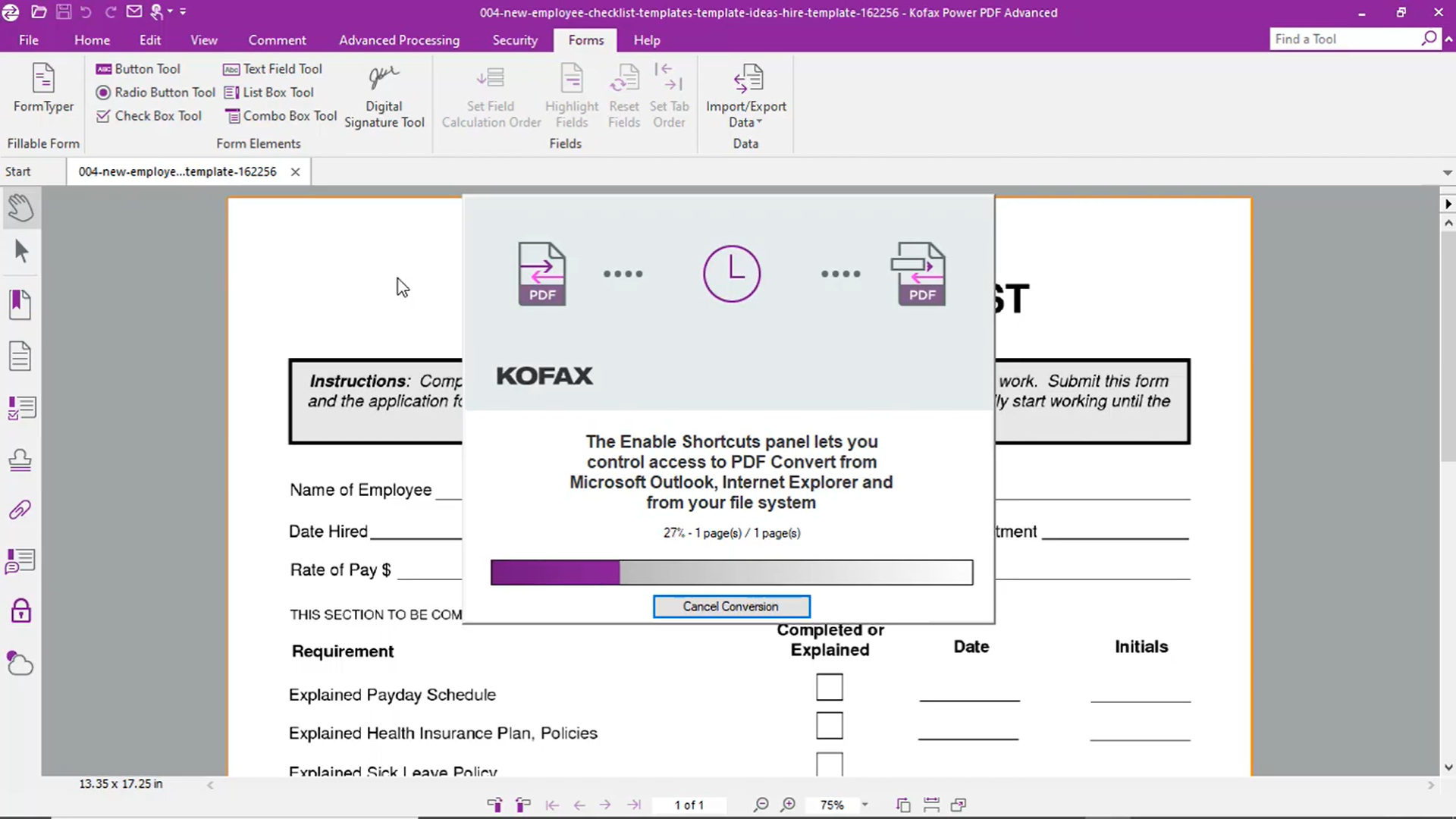
Task: Select the Check Box Tool
Action: [149, 116]
